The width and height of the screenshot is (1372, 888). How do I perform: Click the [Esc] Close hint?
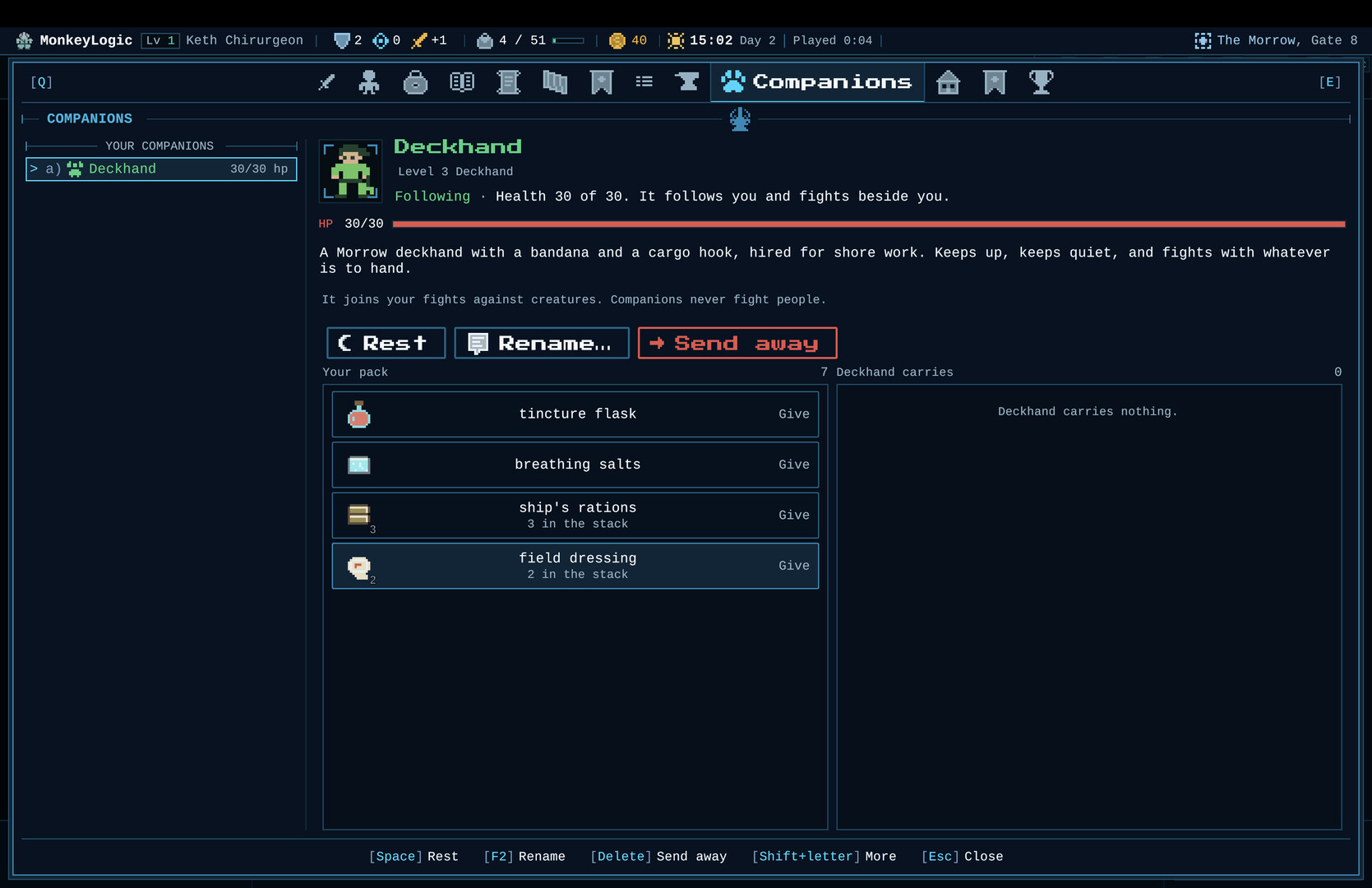coord(962,857)
